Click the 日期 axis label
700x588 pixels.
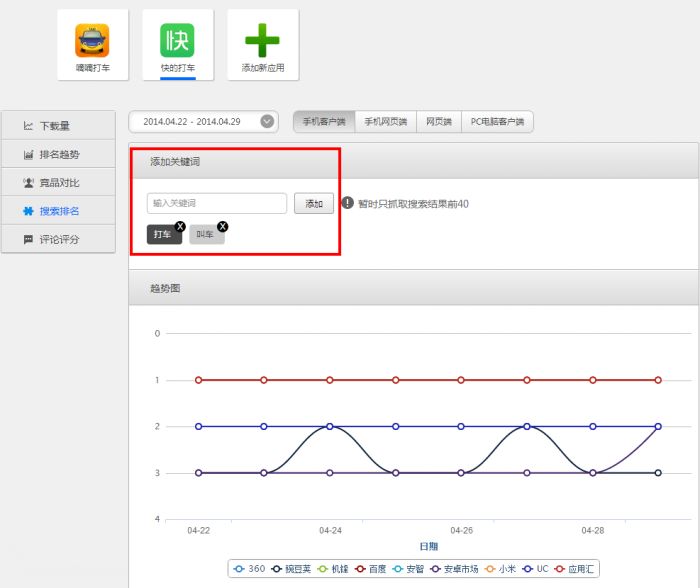point(429,546)
